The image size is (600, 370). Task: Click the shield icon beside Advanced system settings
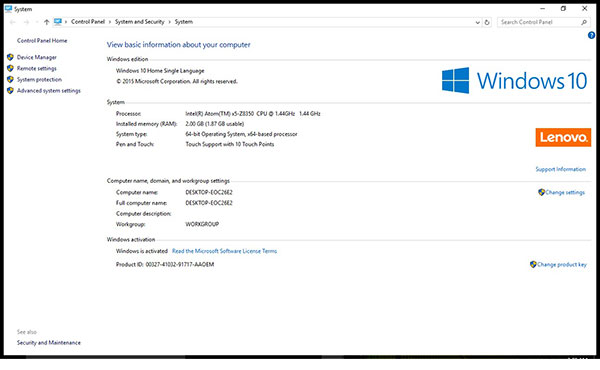coord(10,90)
